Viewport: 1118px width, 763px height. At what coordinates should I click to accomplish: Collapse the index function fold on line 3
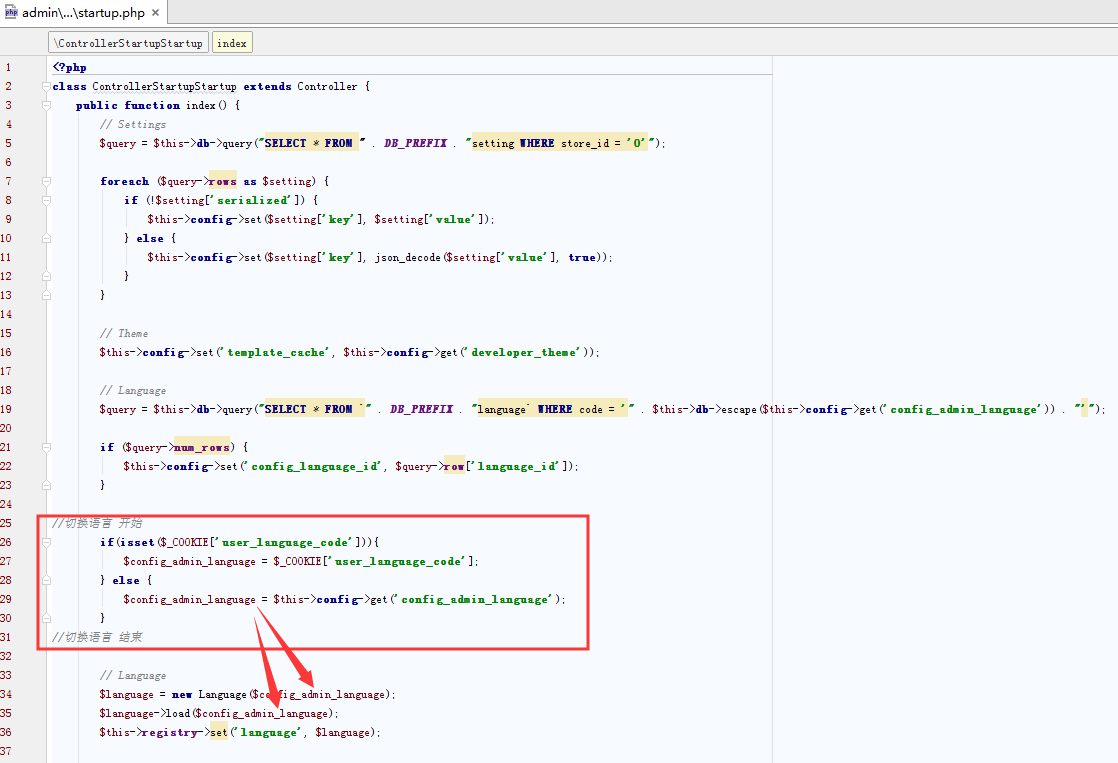(x=46, y=106)
